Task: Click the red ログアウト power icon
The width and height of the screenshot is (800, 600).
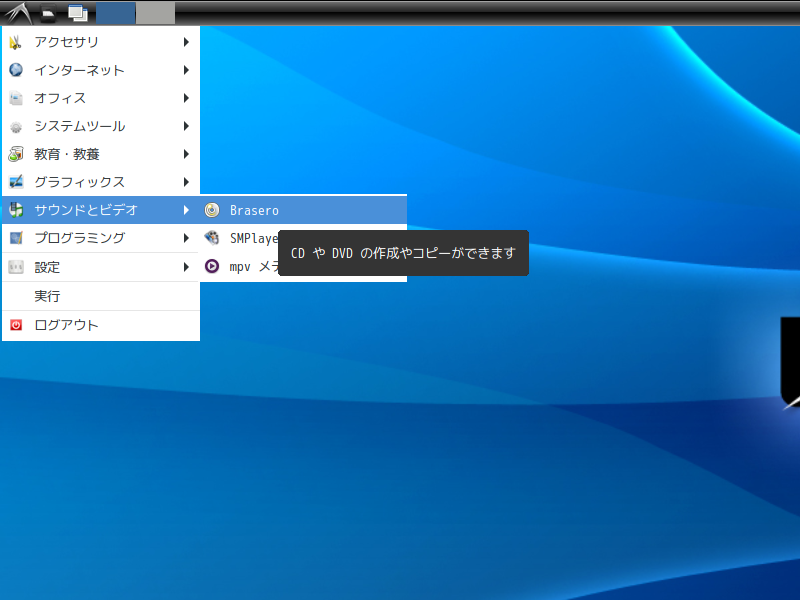Action: pos(16,325)
